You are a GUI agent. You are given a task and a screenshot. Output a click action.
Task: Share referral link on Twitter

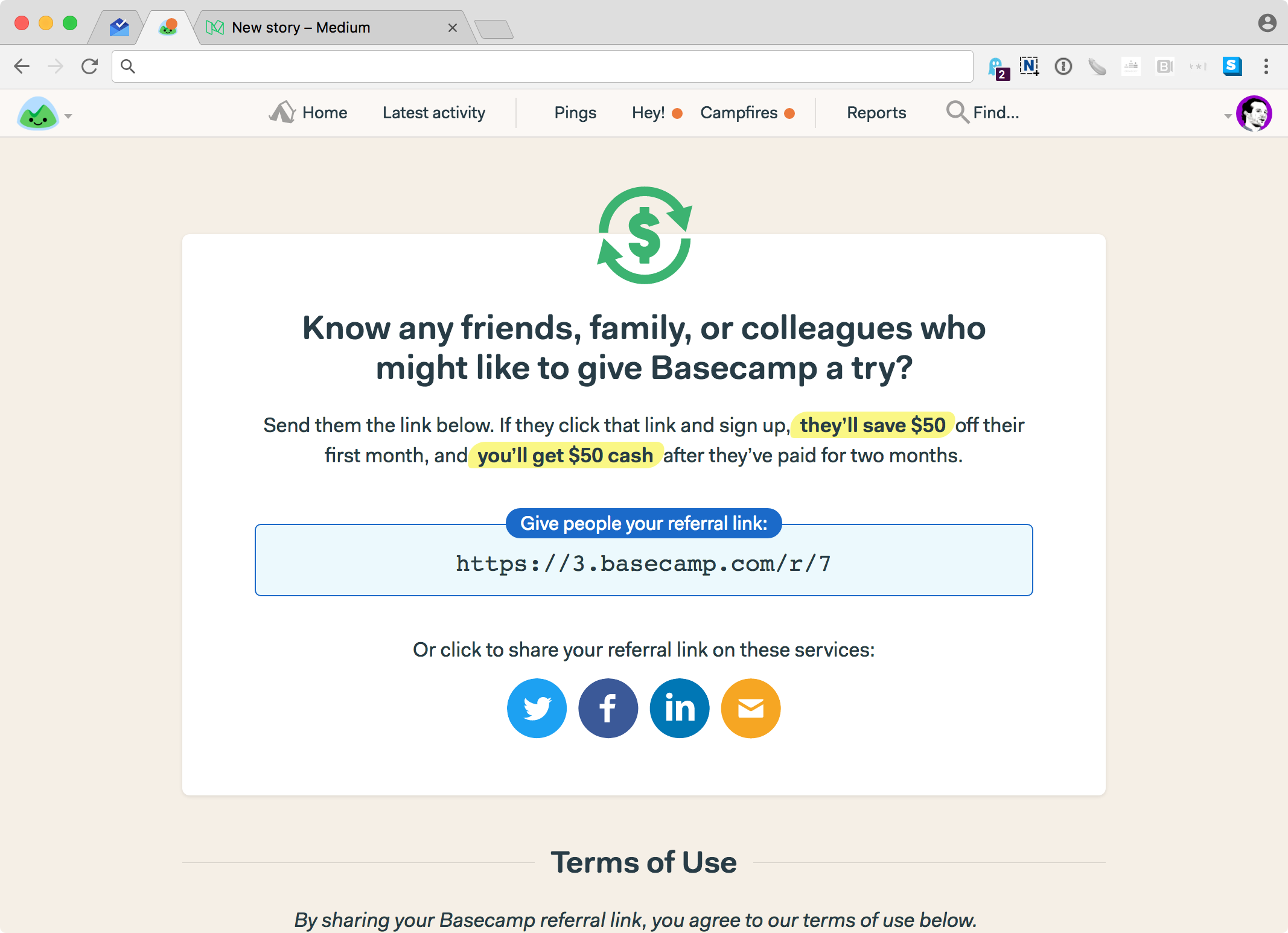click(537, 709)
